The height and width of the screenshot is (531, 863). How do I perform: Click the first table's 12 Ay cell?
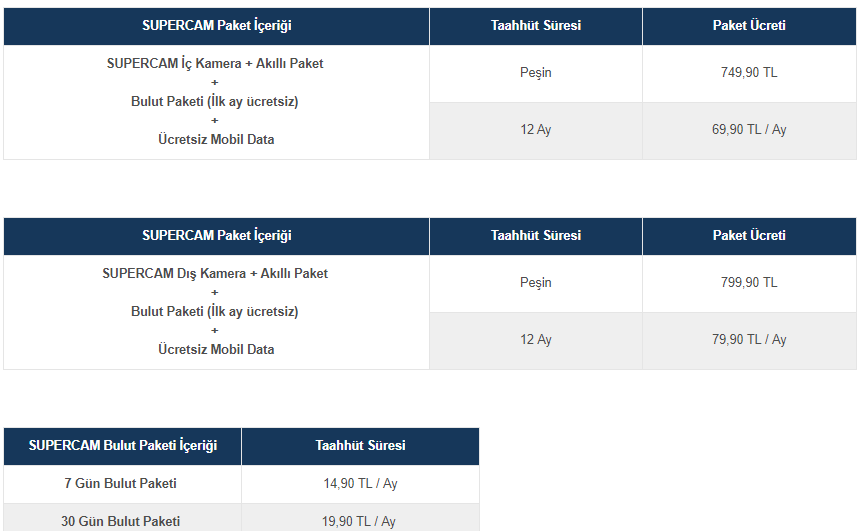(536, 130)
